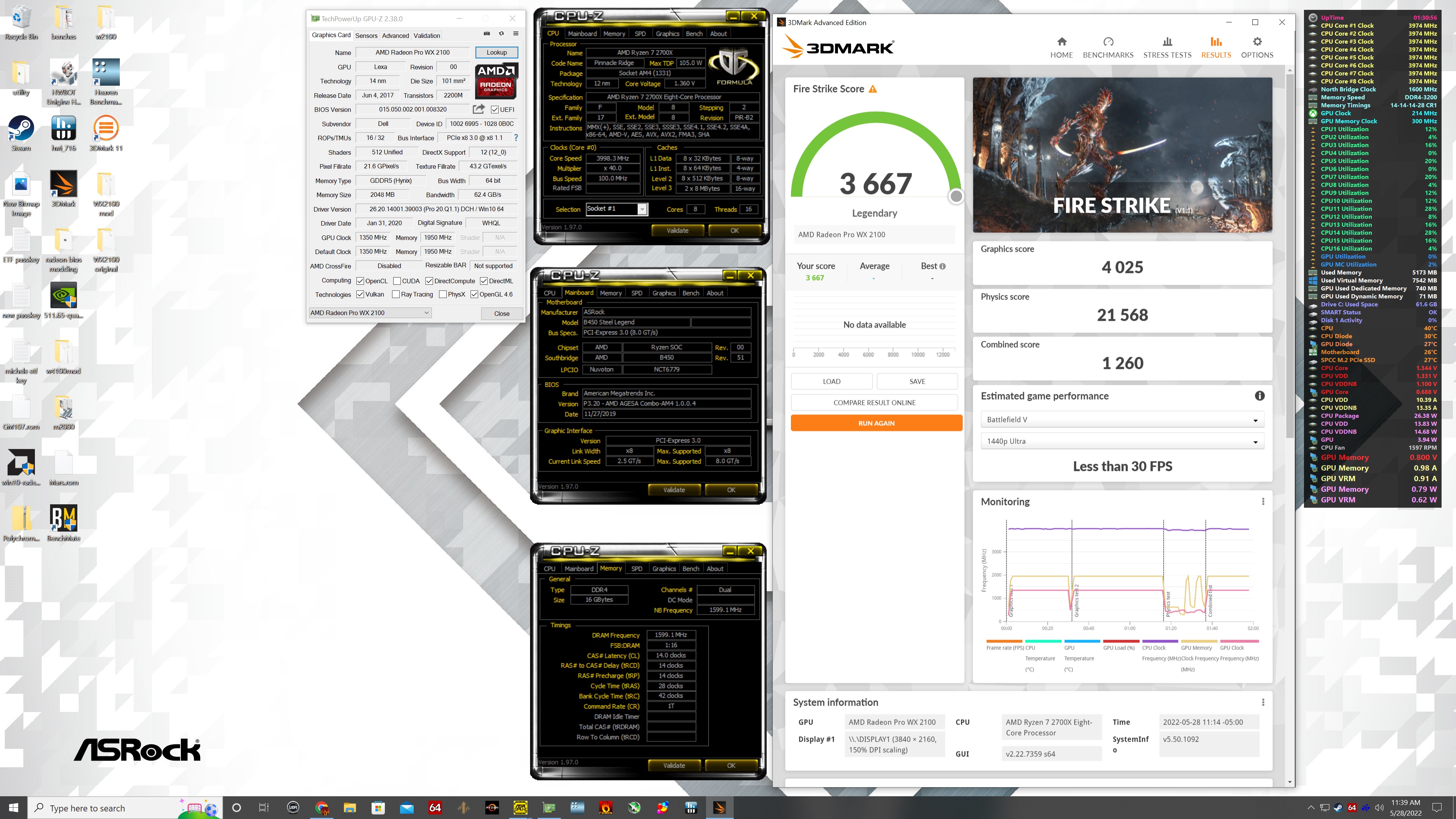Viewport: 1456px width, 819px height.
Task: Open Mail app from the taskbar
Action: (x=406, y=808)
